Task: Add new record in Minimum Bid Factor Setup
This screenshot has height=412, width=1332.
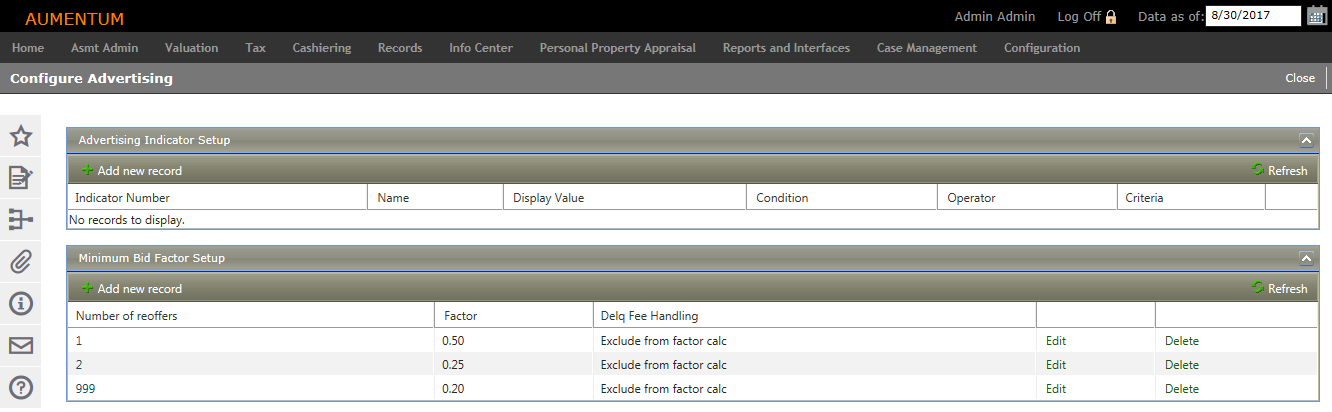Action: pos(132,289)
